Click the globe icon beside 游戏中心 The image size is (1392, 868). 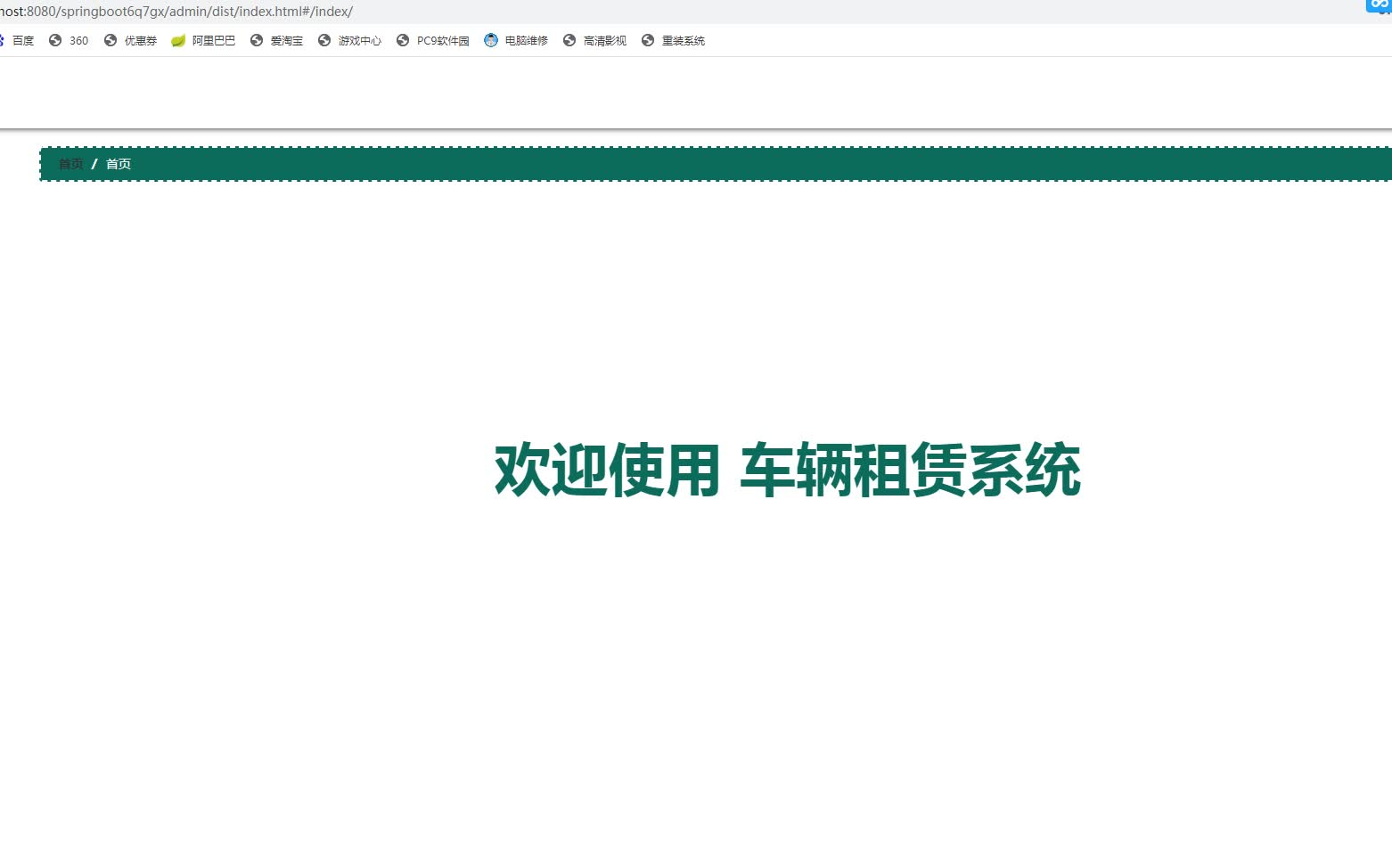[324, 40]
